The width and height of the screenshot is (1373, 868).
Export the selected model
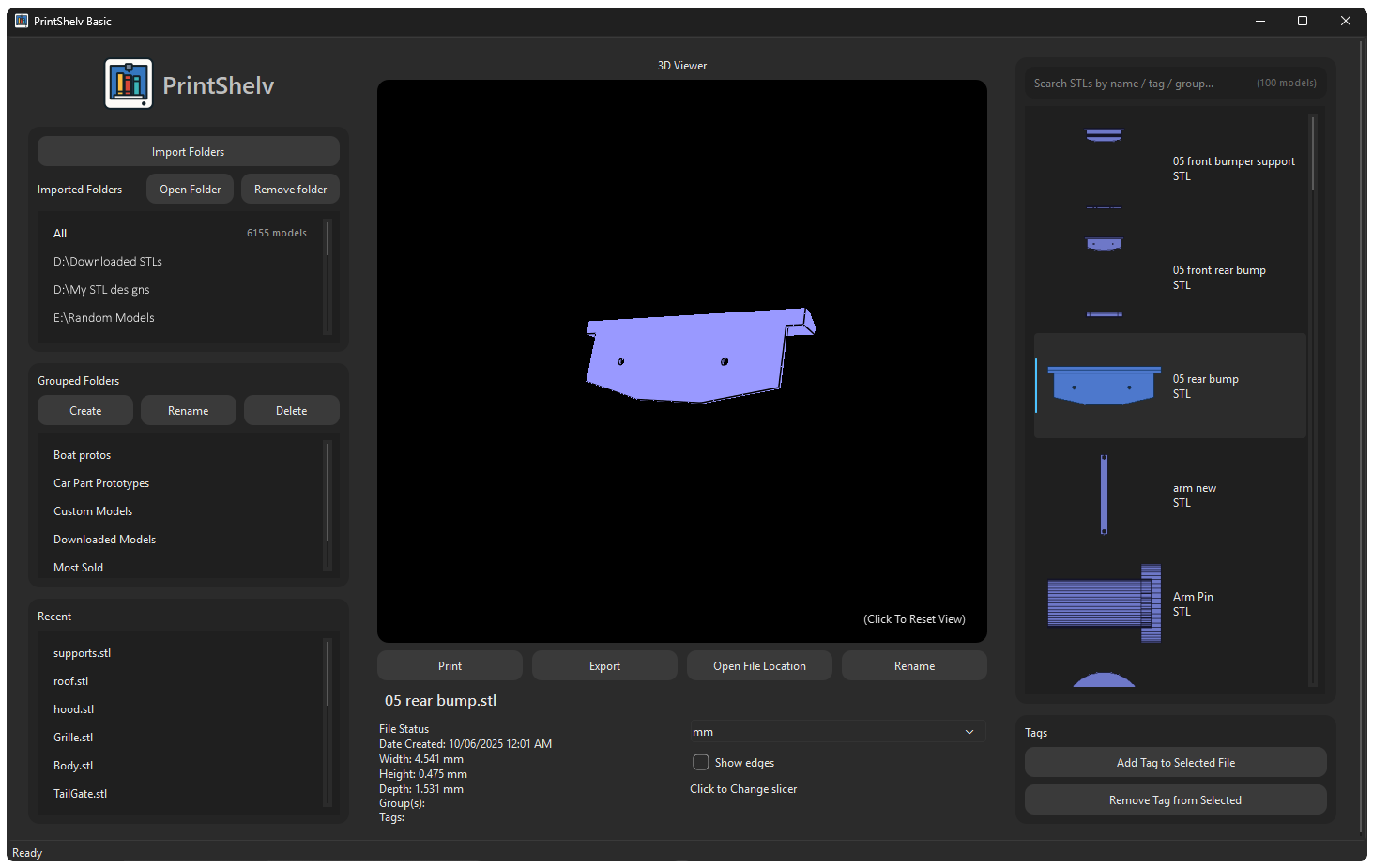tap(604, 666)
